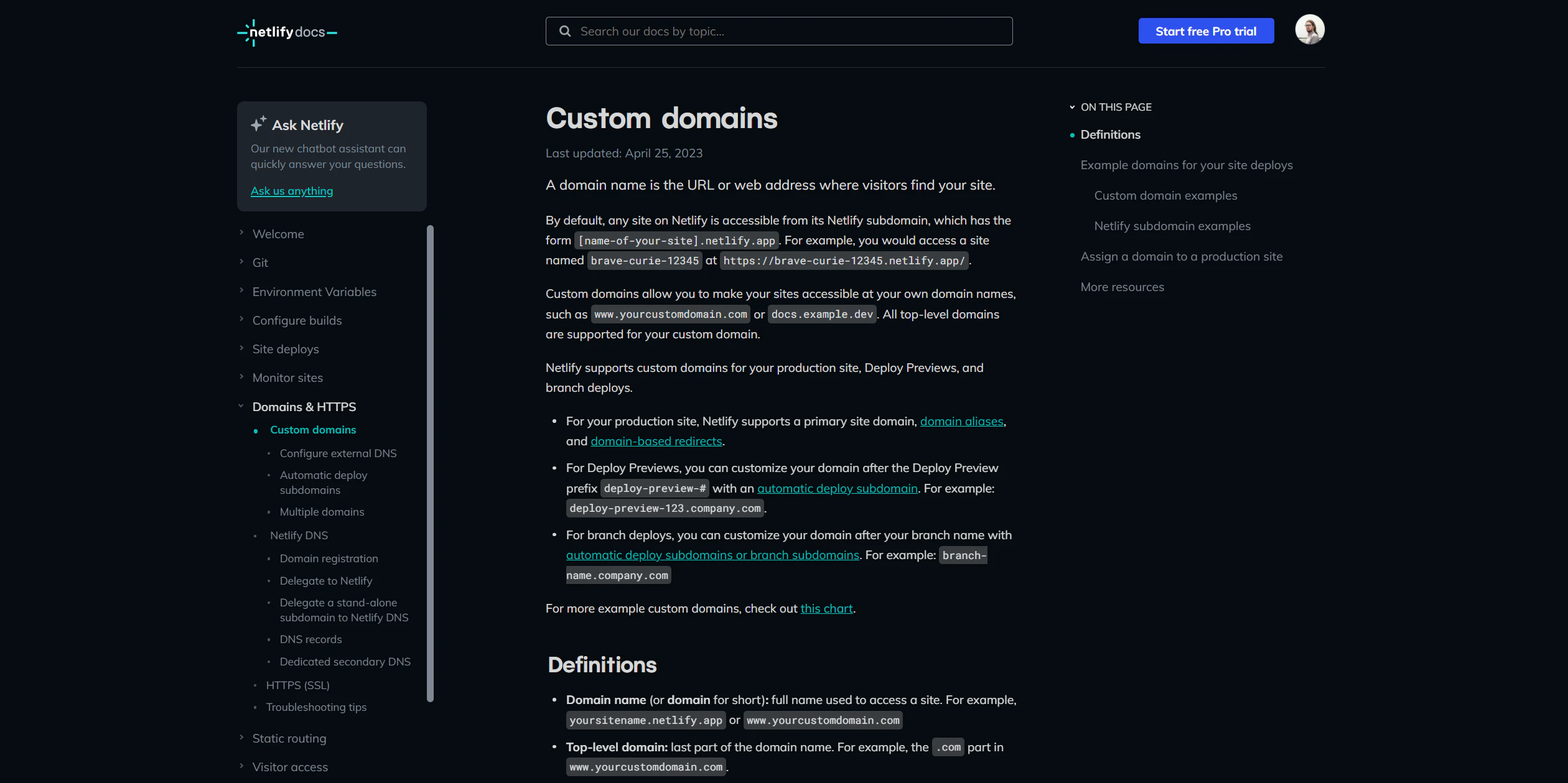
Task: Select Domains & HTTPS heading
Action: point(304,407)
